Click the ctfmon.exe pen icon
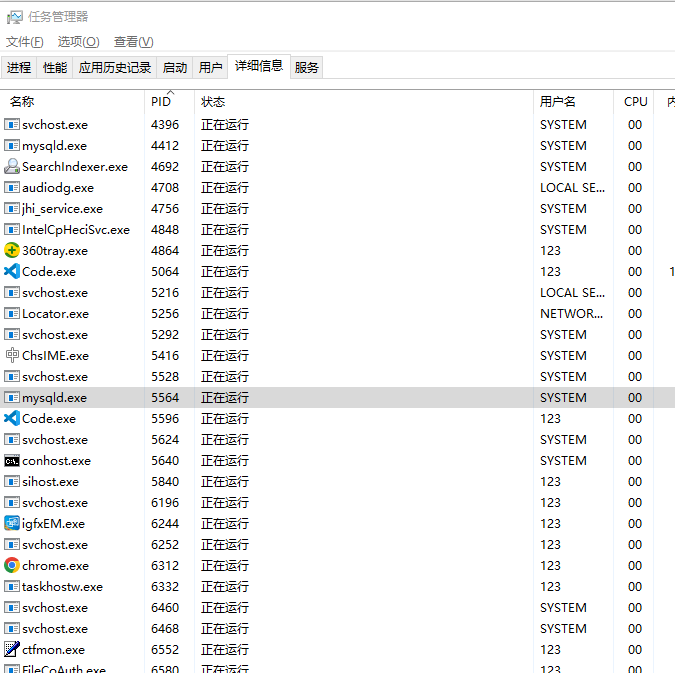 (x=12, y=649)
